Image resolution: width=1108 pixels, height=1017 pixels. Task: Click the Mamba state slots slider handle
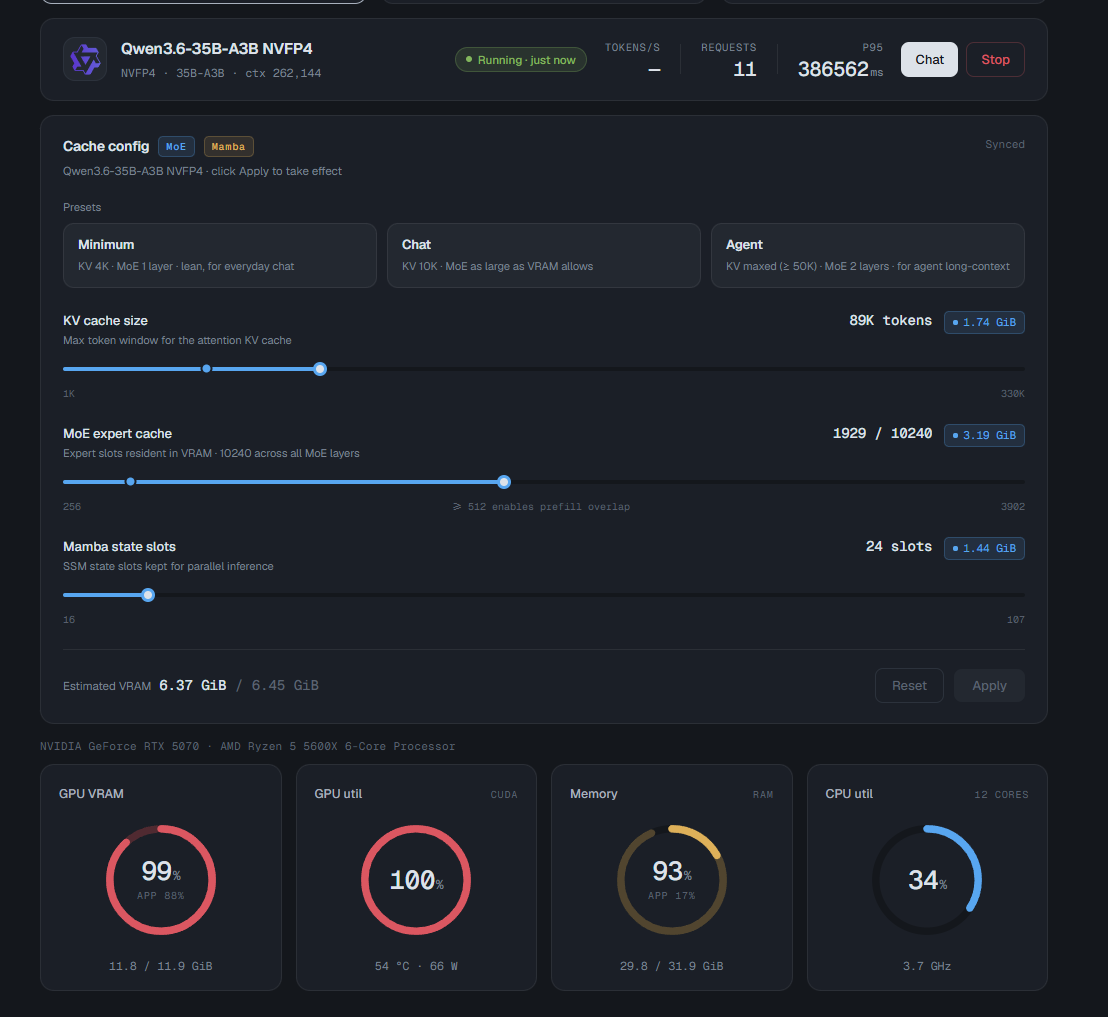coord(148,595)
